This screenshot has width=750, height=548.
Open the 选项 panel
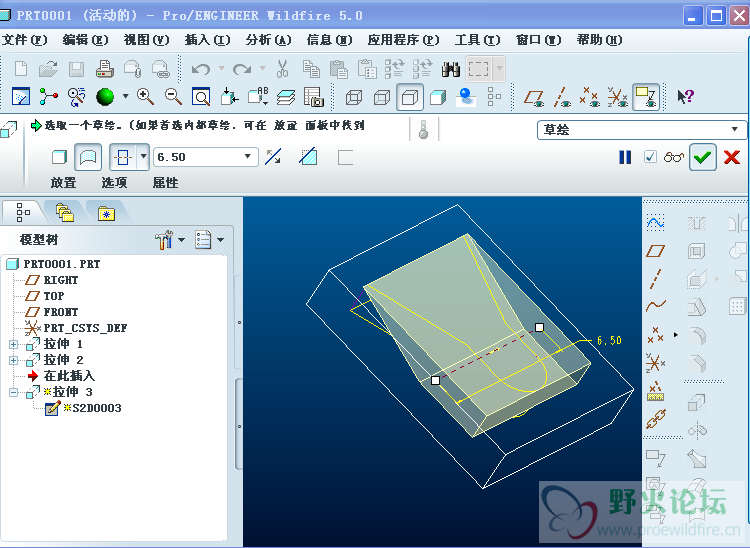114,183
